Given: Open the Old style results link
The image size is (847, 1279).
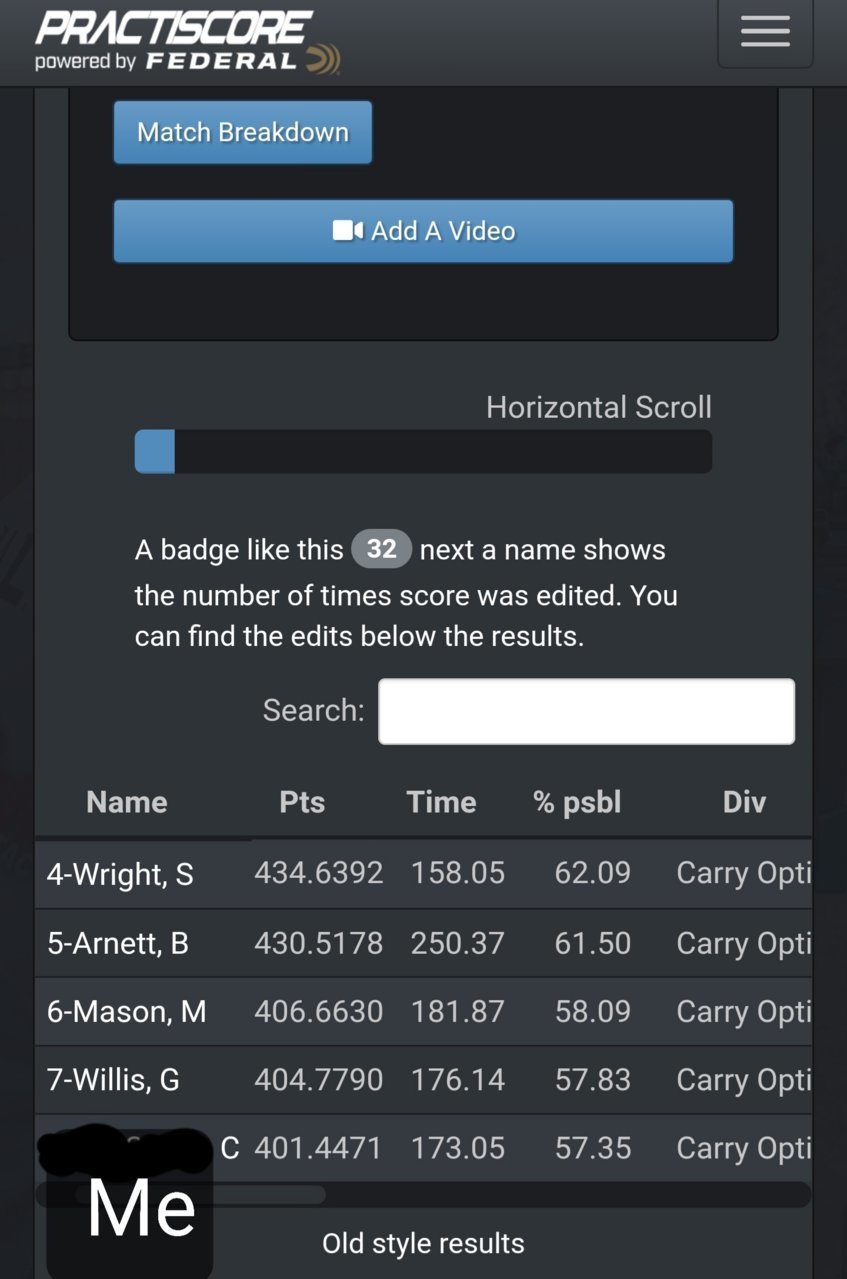Looking at the screenshot, I should tap(423, 1243).
